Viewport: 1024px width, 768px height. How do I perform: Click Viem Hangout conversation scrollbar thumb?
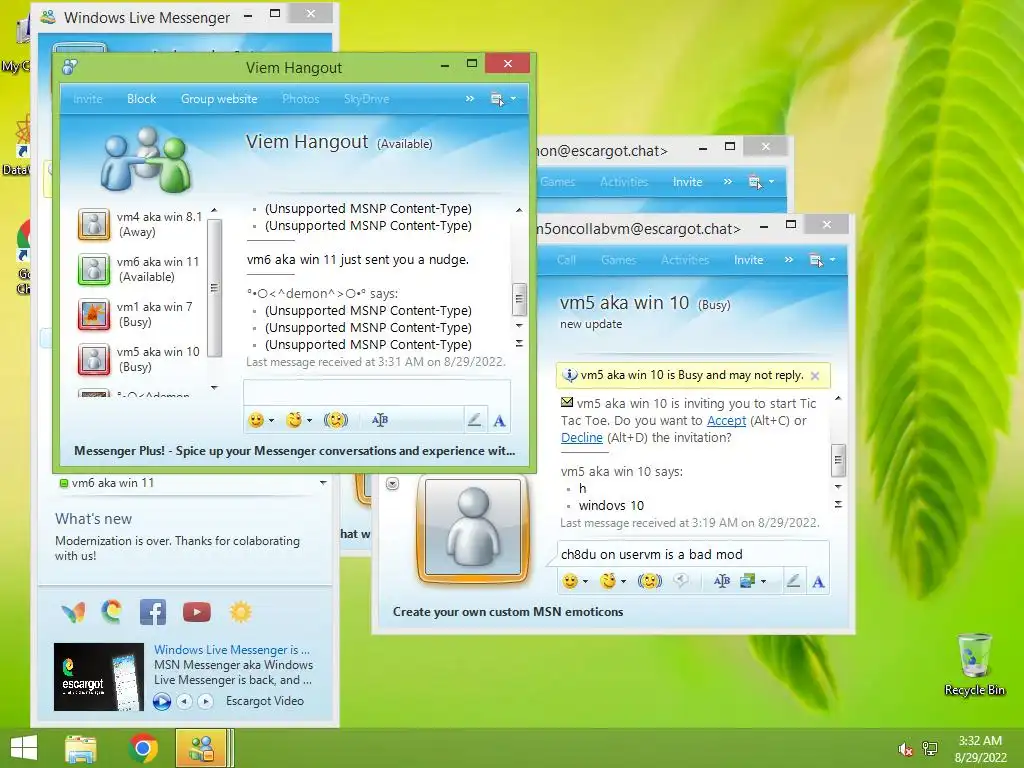click(x=519, y=299)
